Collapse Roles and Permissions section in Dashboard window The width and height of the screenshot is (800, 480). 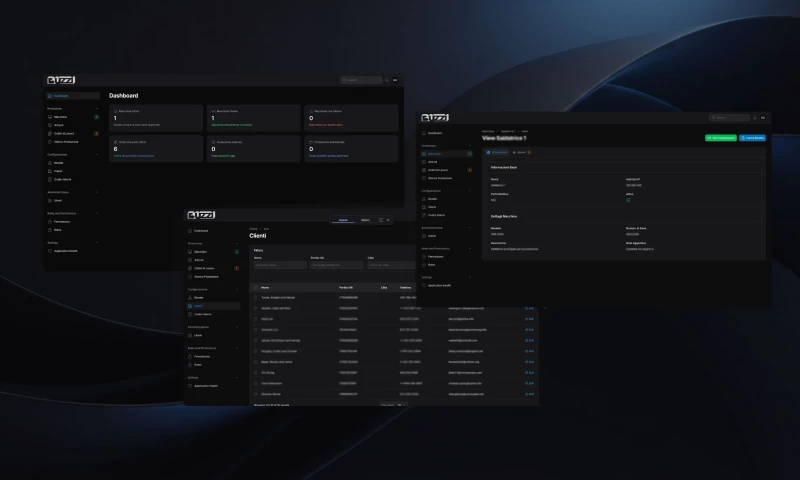coord(97,213)
